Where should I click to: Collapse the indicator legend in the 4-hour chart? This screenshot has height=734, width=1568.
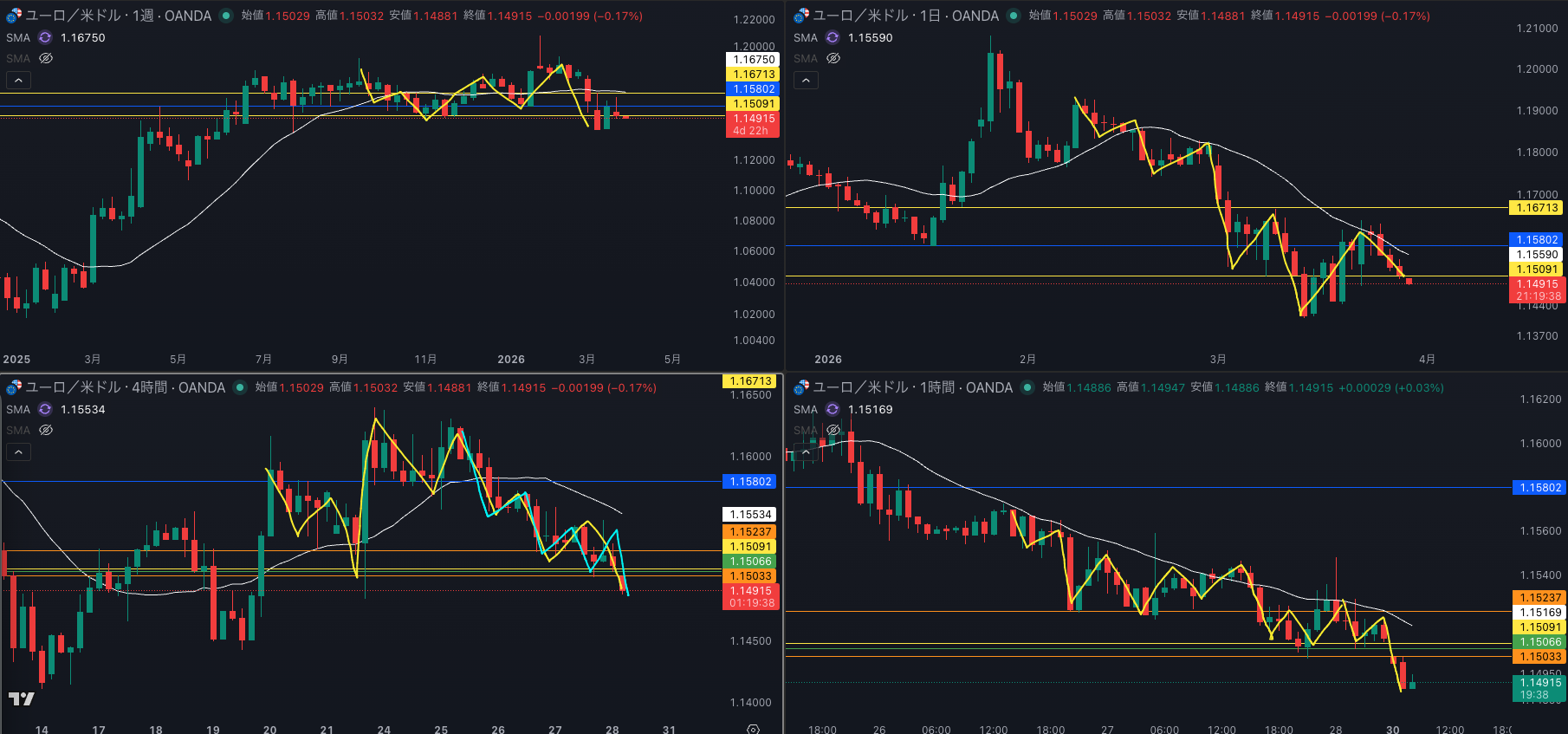click(x=18, y=451)
